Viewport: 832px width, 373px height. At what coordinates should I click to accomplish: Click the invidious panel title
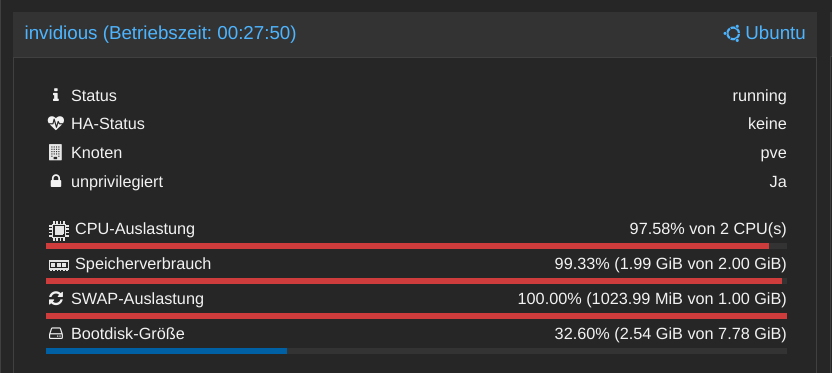click(160, 33)
